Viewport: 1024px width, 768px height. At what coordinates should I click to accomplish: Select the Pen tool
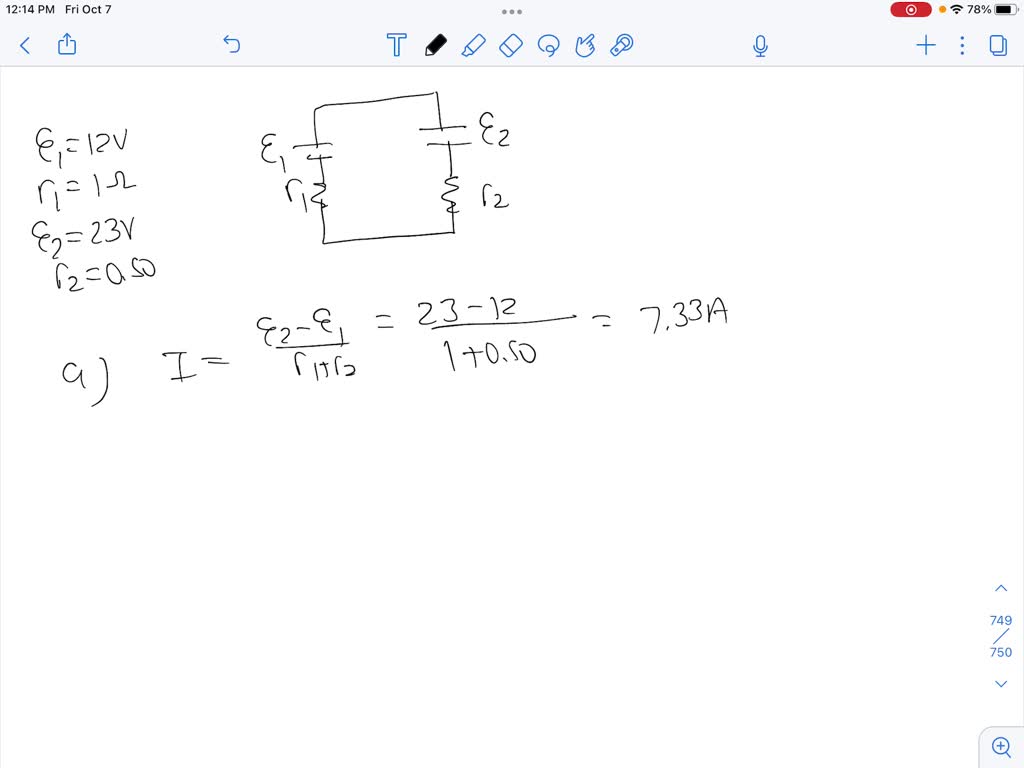coord(437,45)
